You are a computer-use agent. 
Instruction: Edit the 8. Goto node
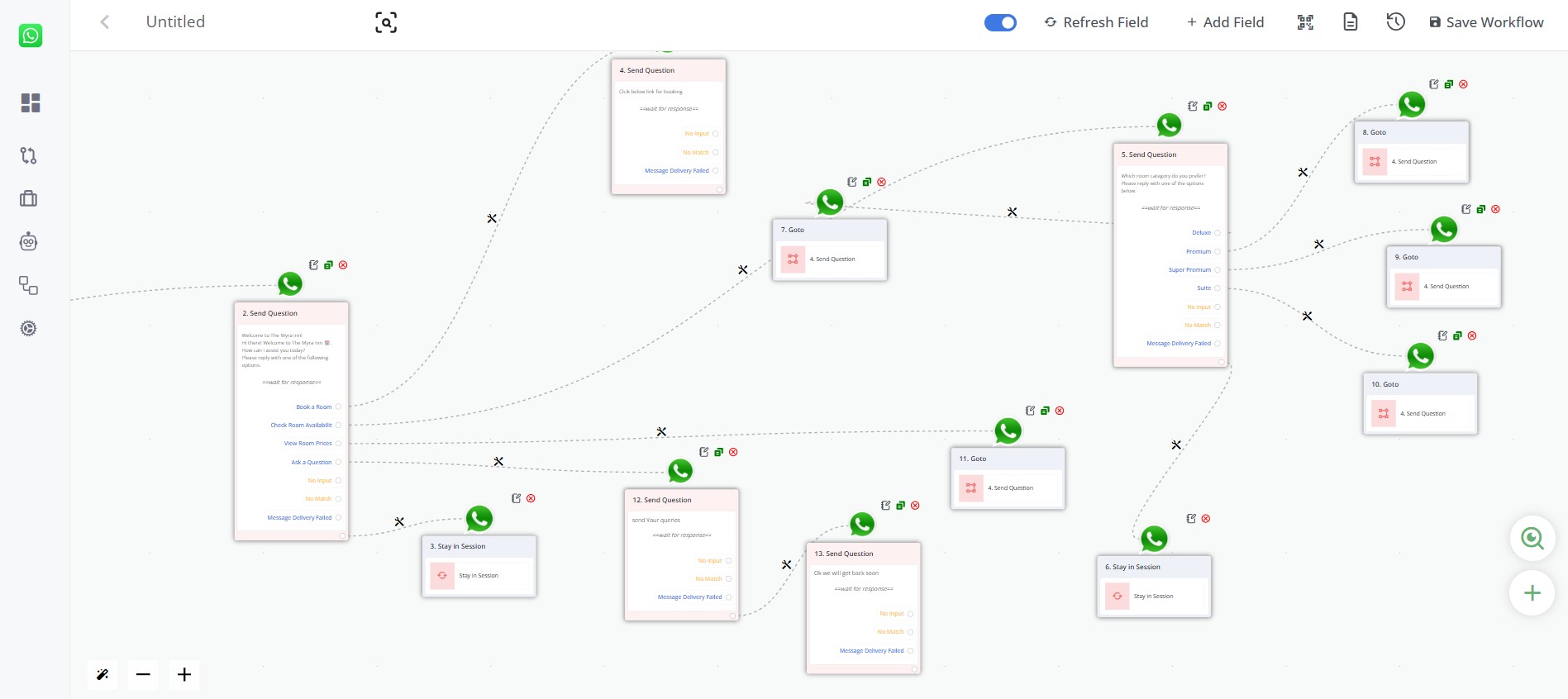(1434, 84)
